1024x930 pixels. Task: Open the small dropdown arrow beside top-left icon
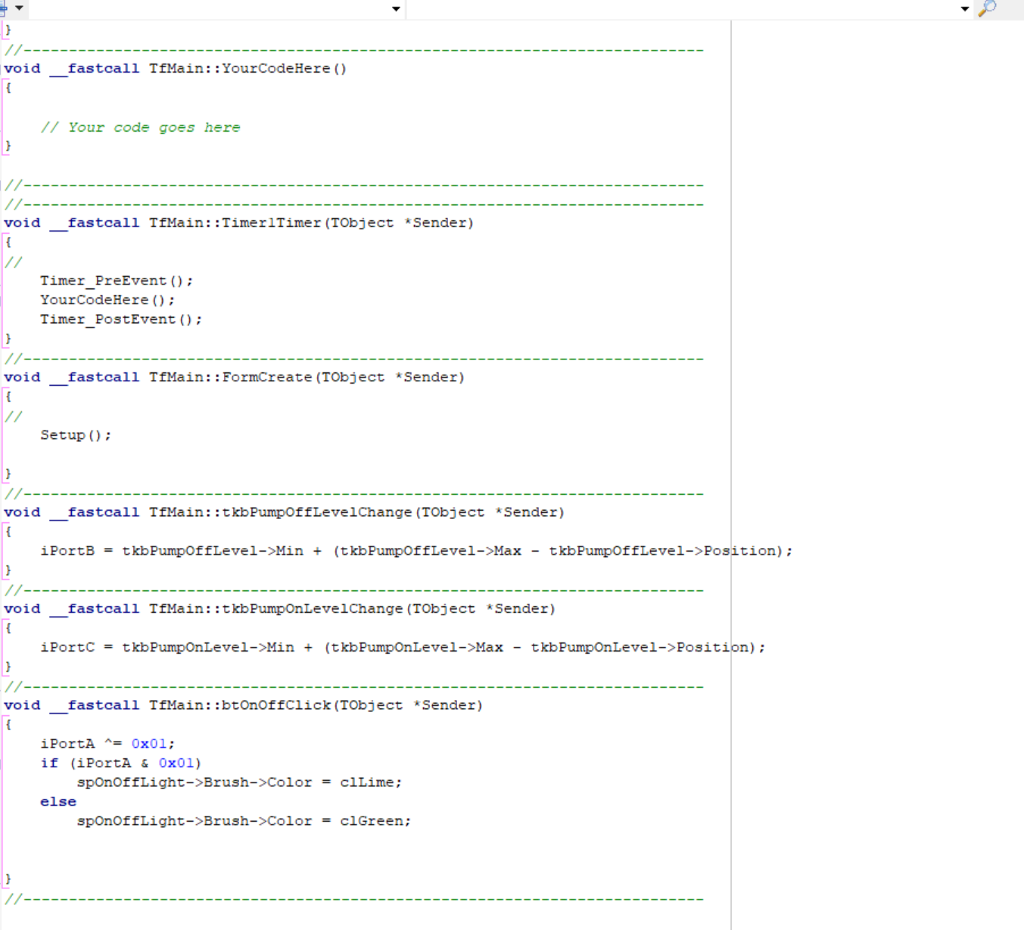(x=19, y=8)
